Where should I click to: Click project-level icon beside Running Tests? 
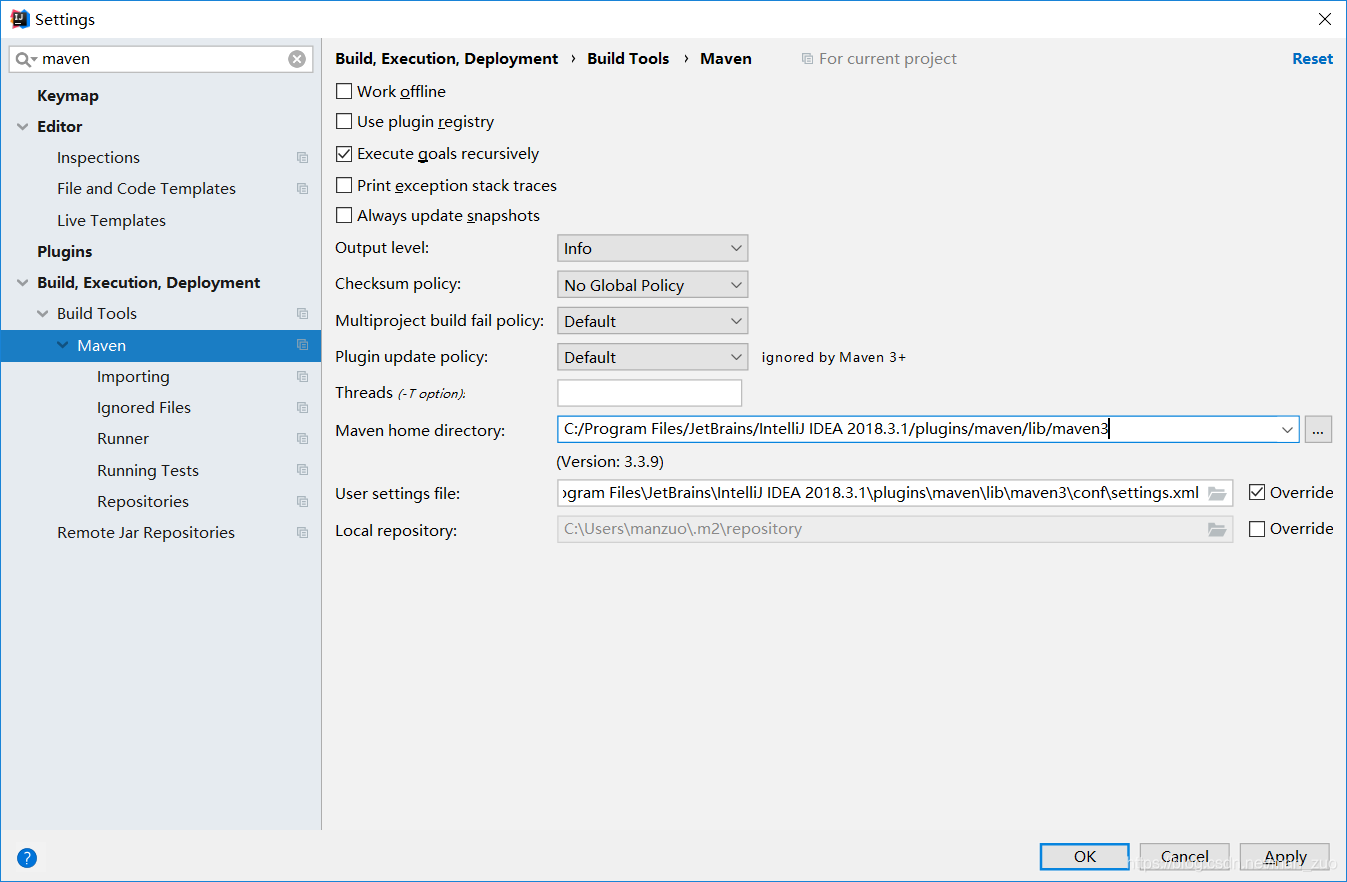(302, 470)
